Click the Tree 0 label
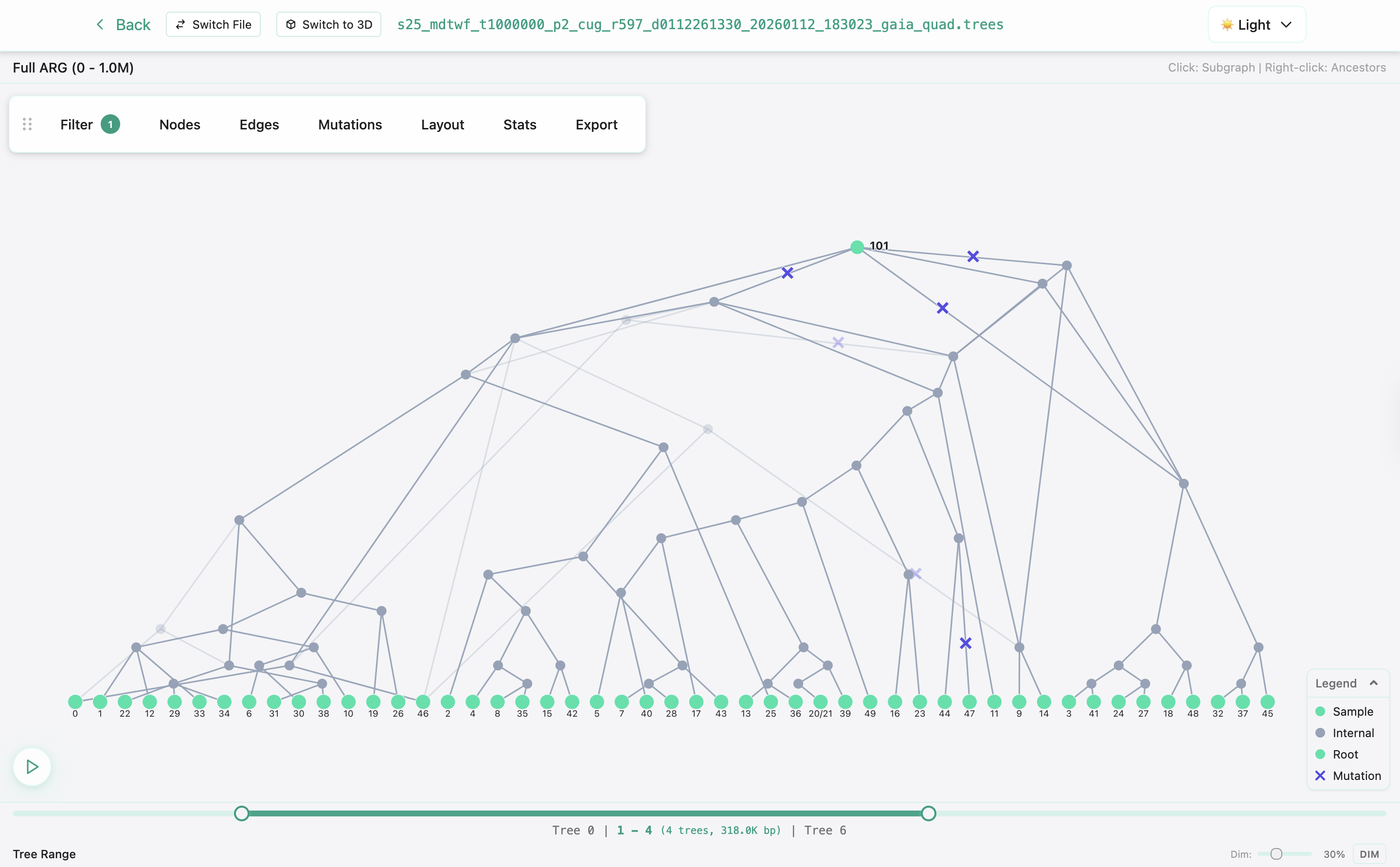This screenshot has height=867, width=1400. tap(573, 831)
